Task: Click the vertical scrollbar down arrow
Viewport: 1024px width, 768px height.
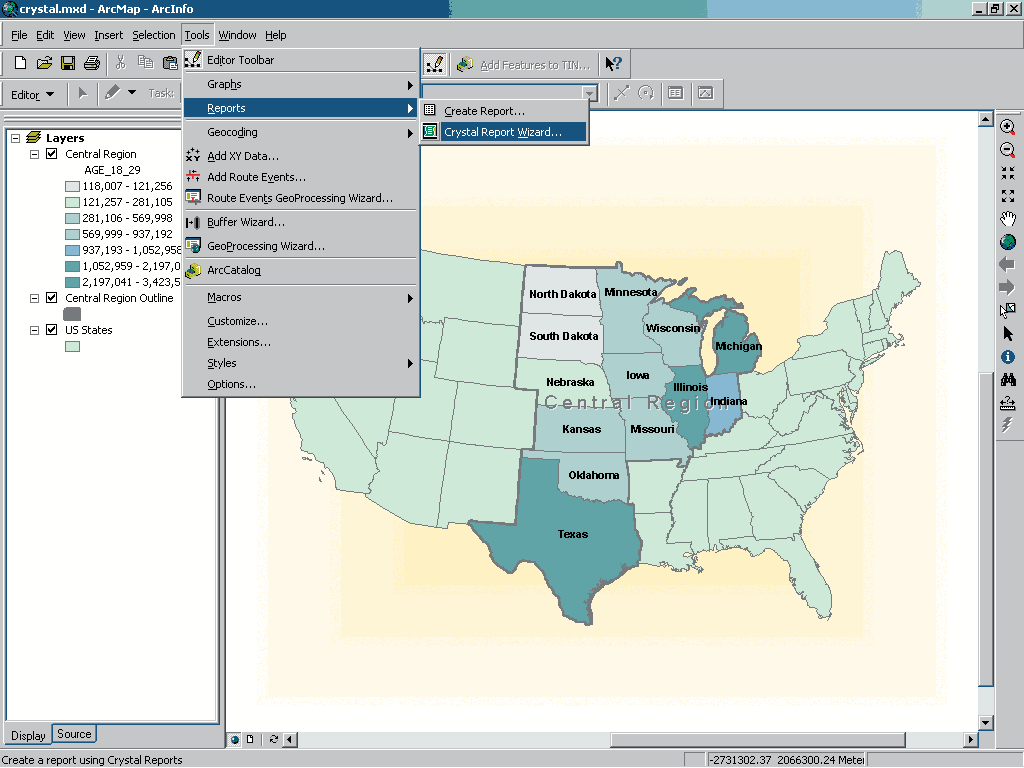Action: point(986,723)
